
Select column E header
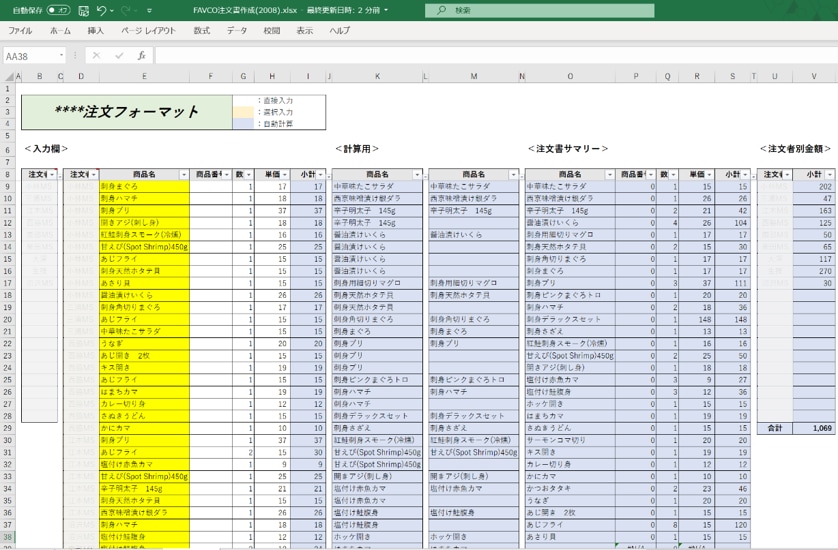click(144, 76)
